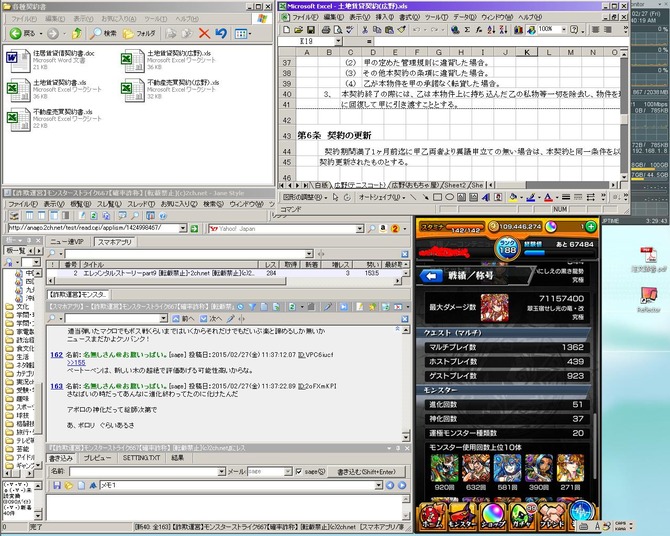The height and width of the screenshot is (536, 670).
Task: Open the Yahoo! Japan search engine dropdown
Action: click(360, 229)
